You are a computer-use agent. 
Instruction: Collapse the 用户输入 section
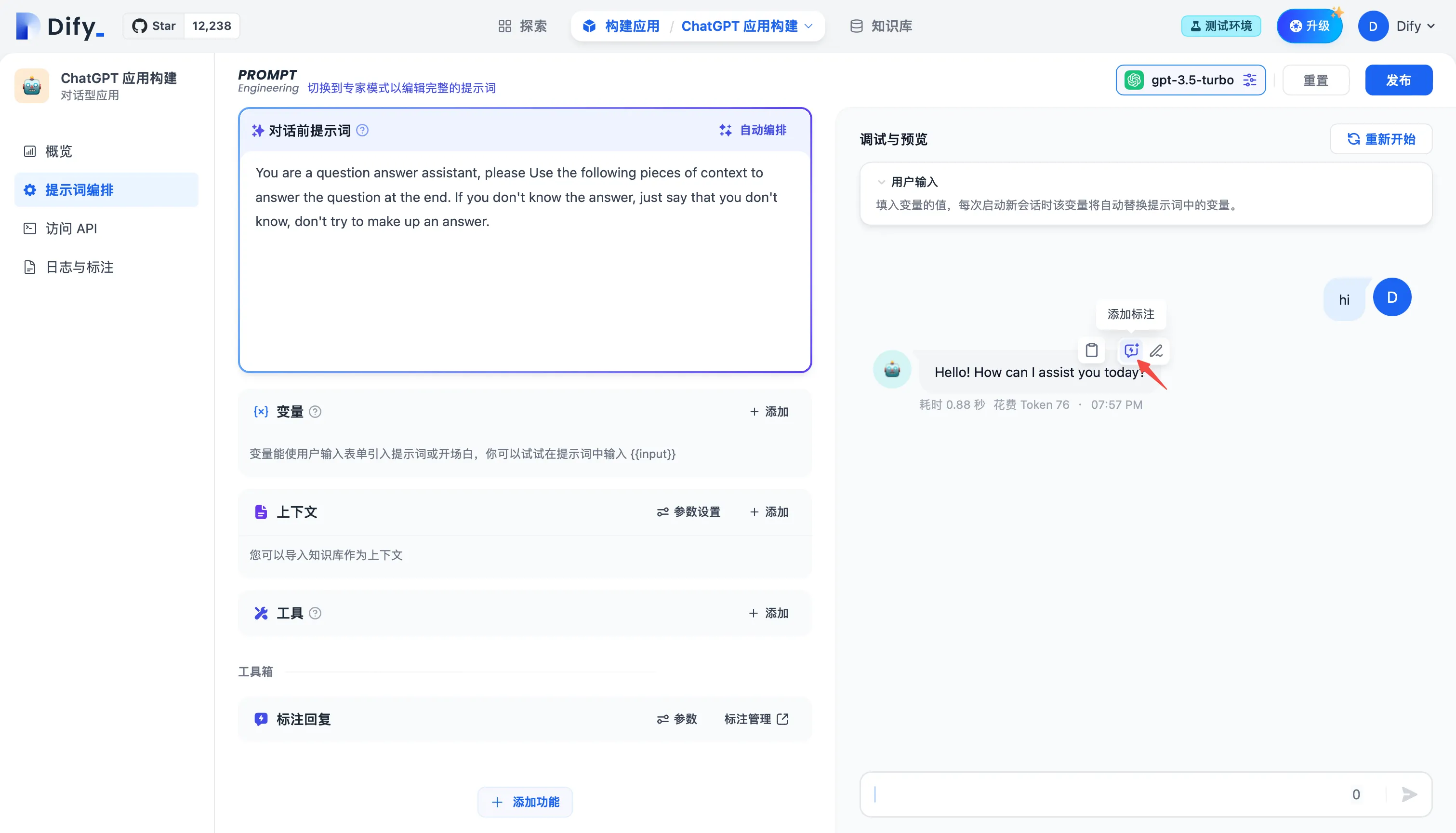(x=881, y=182)
